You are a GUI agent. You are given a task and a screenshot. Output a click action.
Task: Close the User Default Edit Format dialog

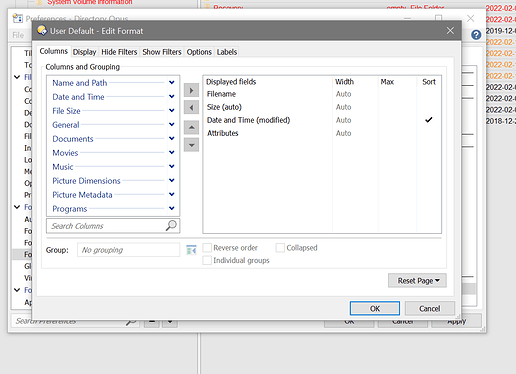pyautogui.click(x=450, y=31)
